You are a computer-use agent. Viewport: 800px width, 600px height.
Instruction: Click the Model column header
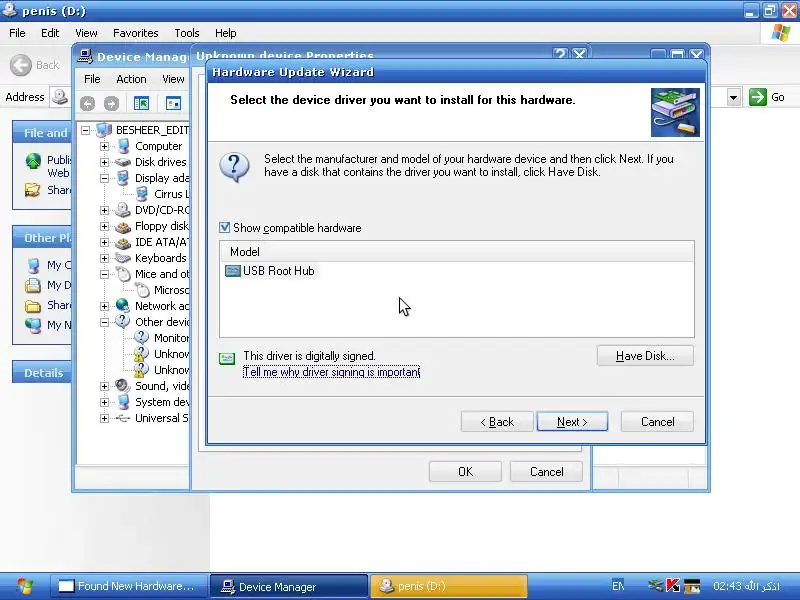(x=457, y=252)
